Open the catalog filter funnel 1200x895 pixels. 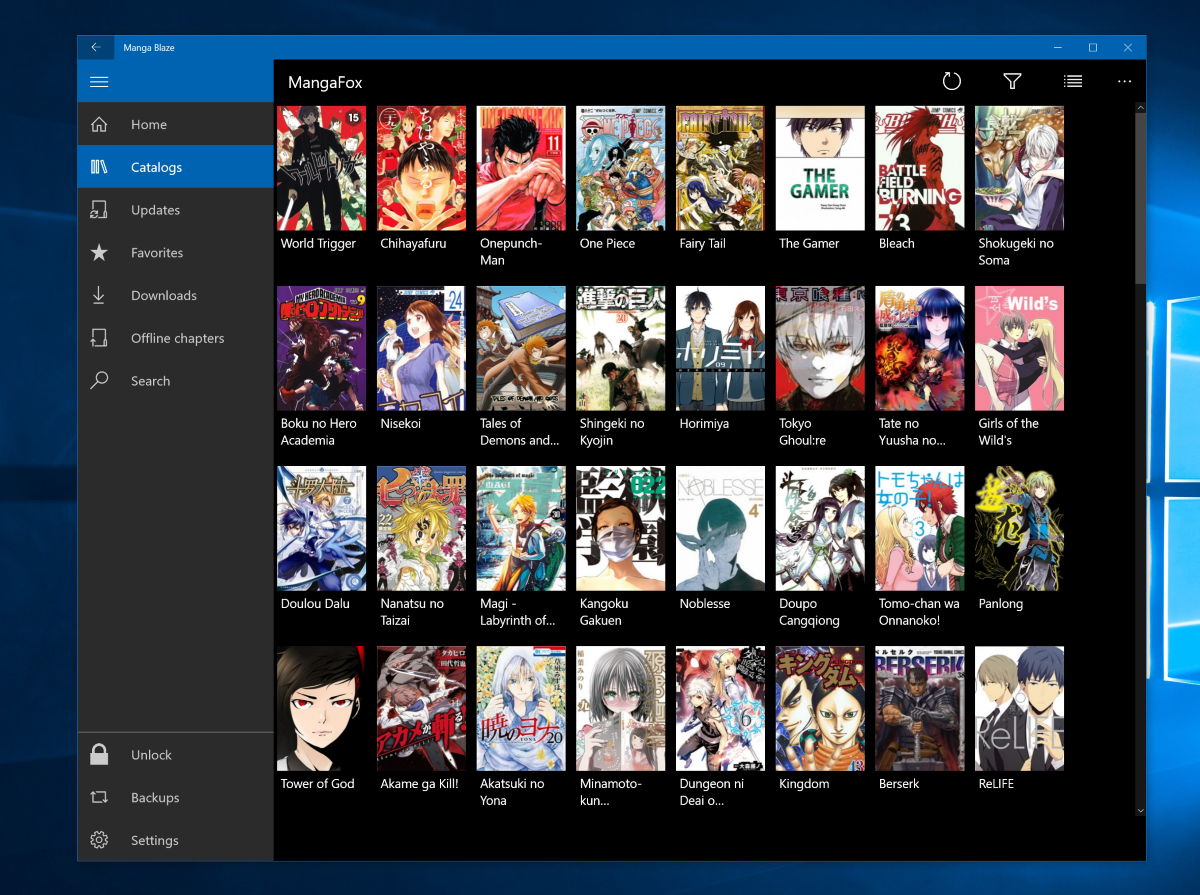(1012, 82)
